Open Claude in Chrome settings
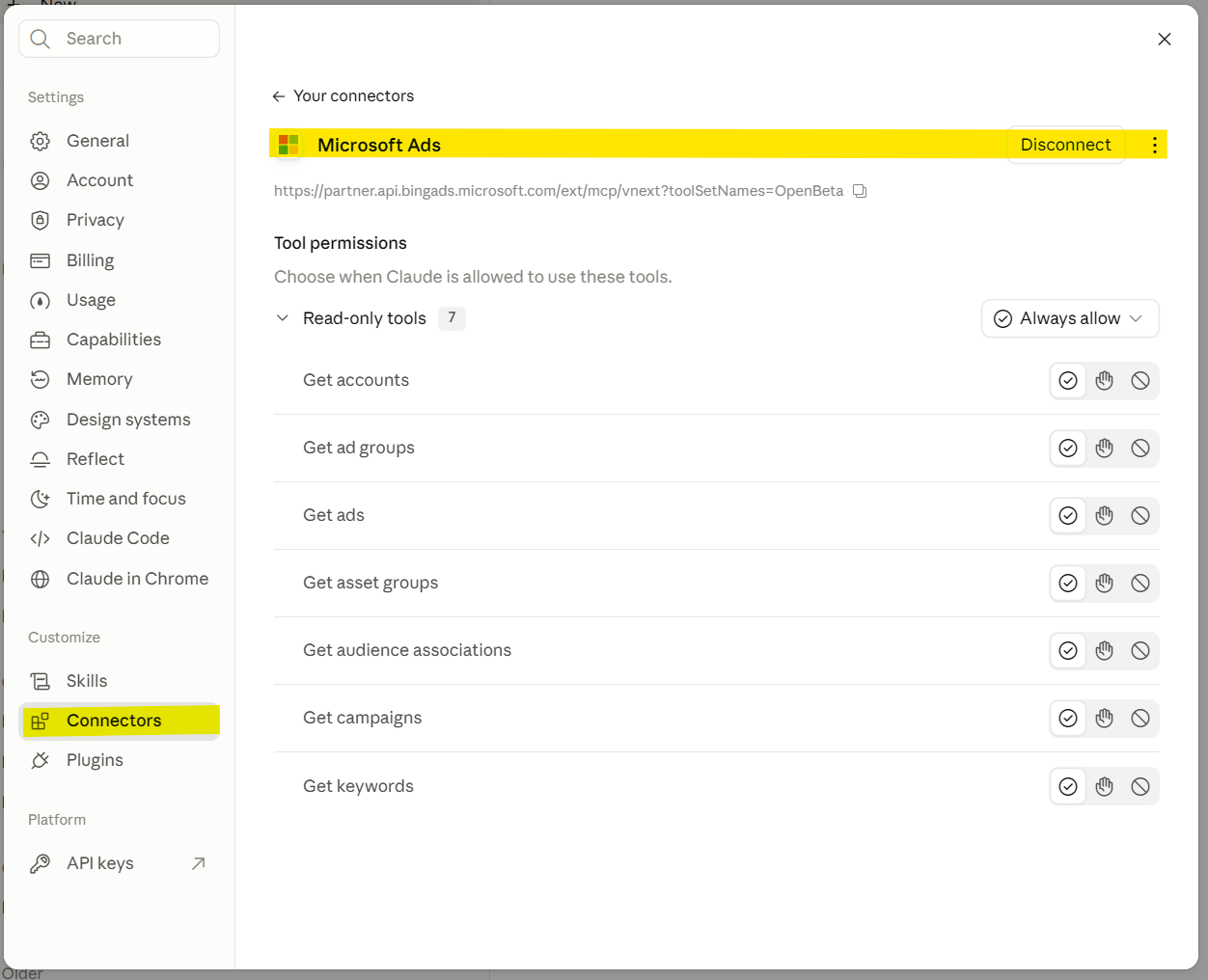1208x980 pixels. pos(120,579)
